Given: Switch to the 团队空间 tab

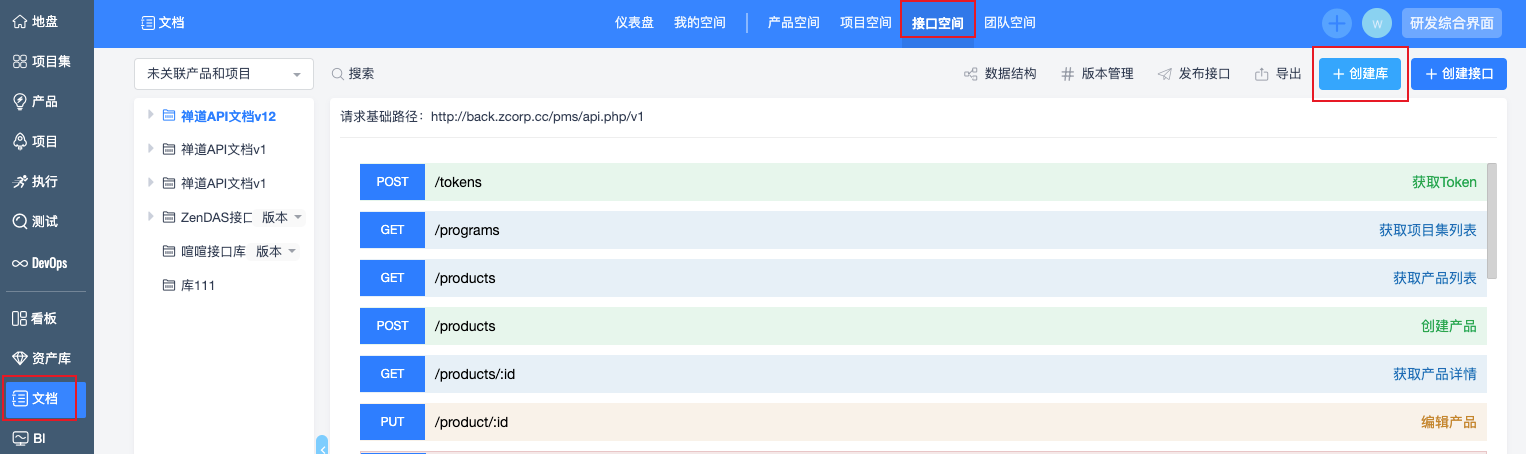Looking at the screenshot, I should click(x=1009, y=22).
